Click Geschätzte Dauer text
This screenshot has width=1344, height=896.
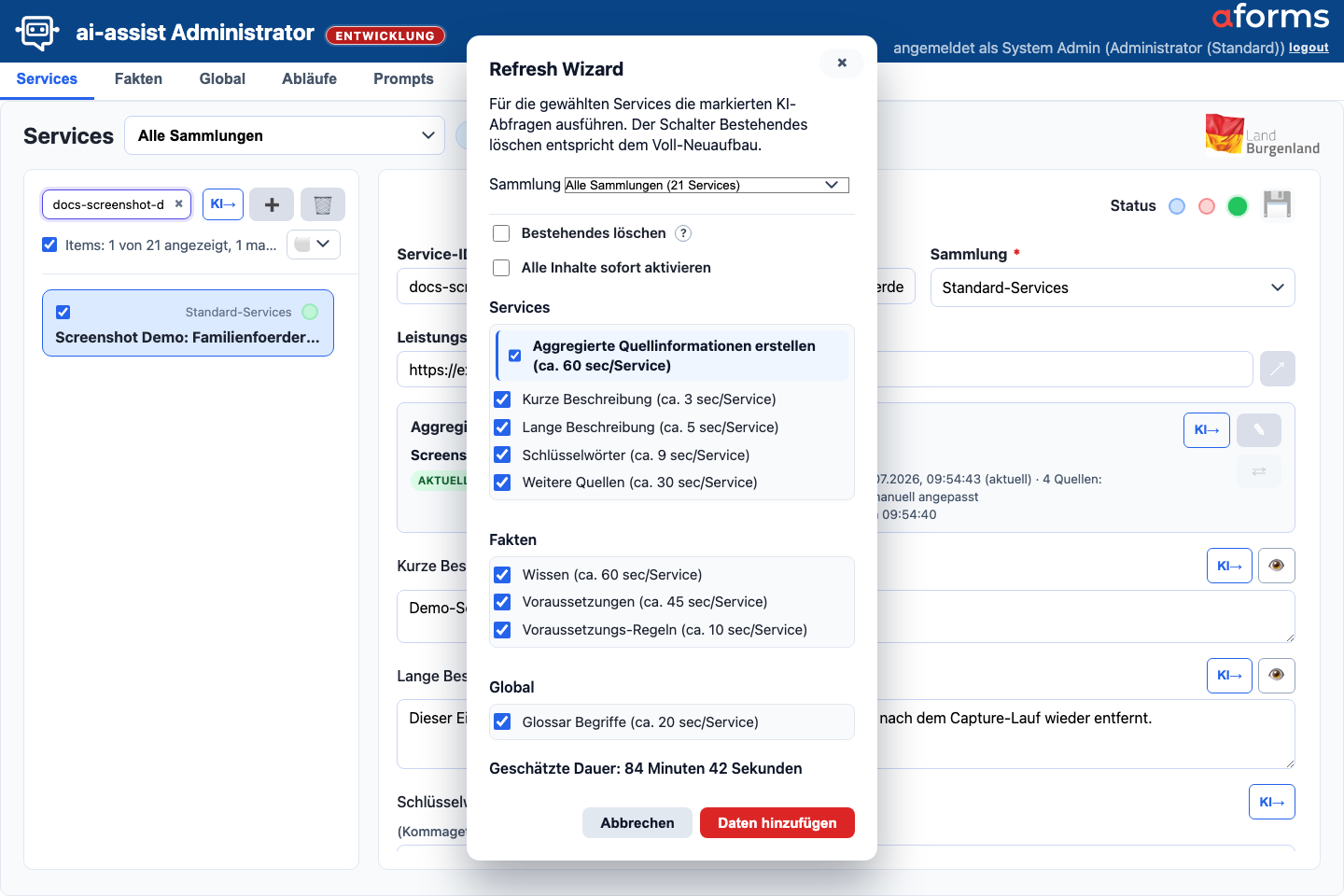[646, 768]
